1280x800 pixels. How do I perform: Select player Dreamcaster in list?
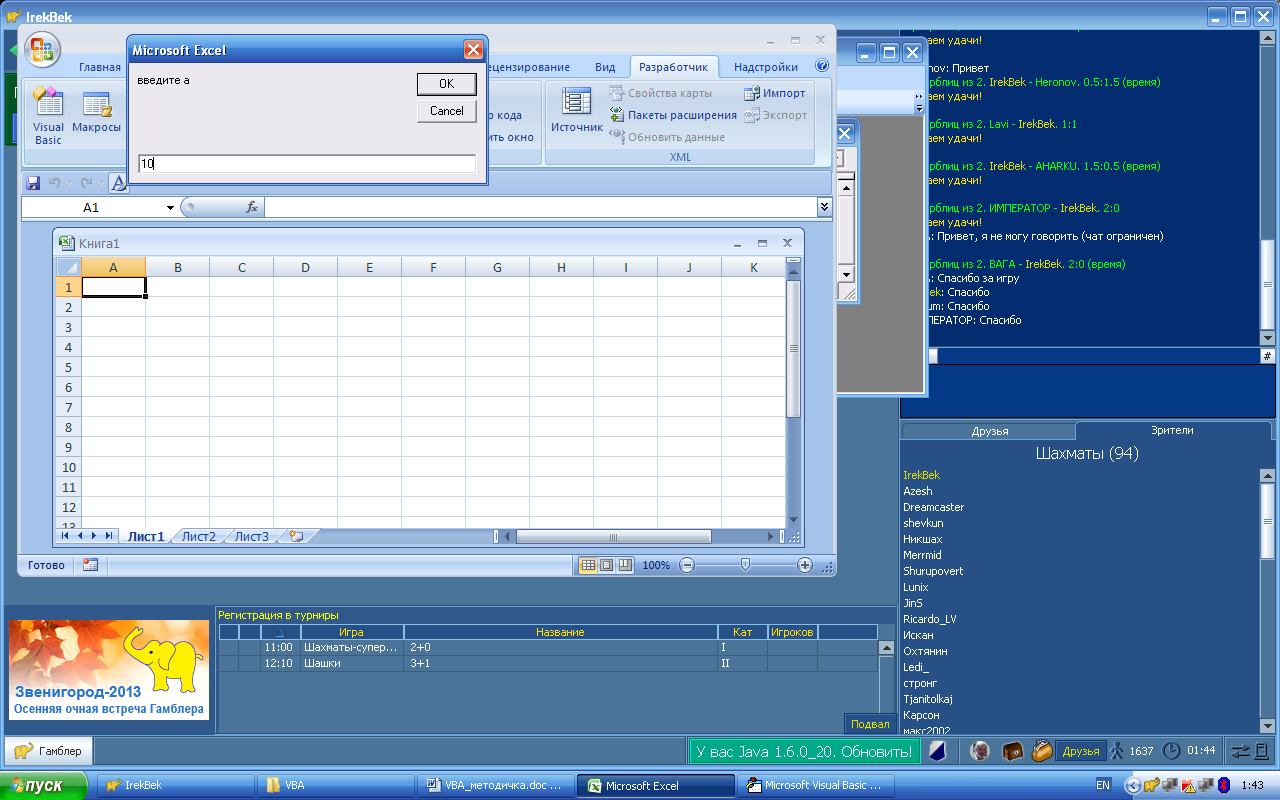click(933, 507)
